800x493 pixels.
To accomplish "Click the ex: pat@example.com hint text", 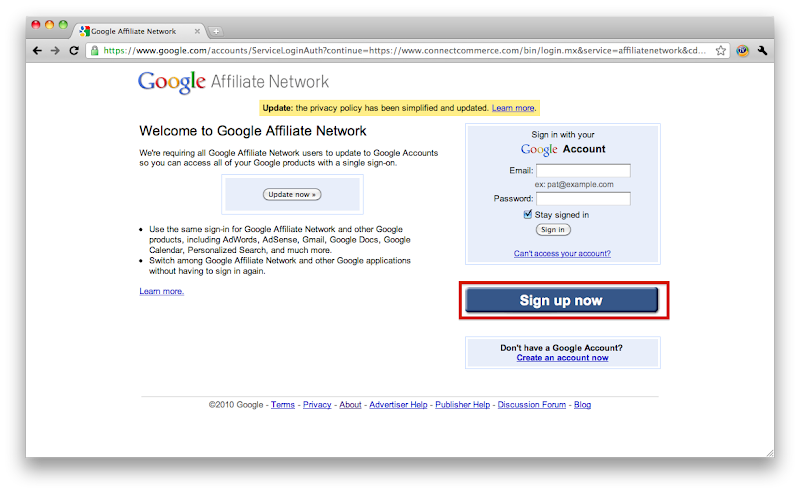I will pyautogui.click(x=574, y=184).
